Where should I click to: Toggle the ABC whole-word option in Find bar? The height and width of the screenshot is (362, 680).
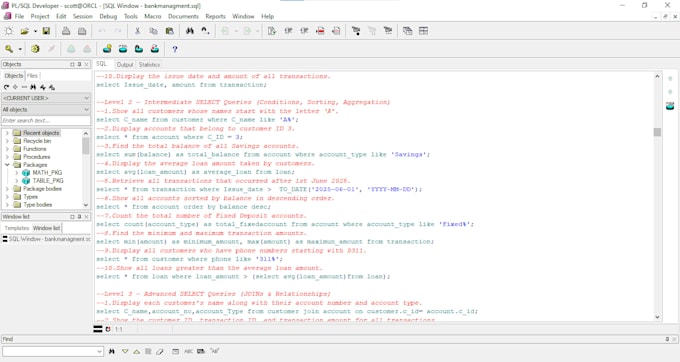click(x=188, y=351)
